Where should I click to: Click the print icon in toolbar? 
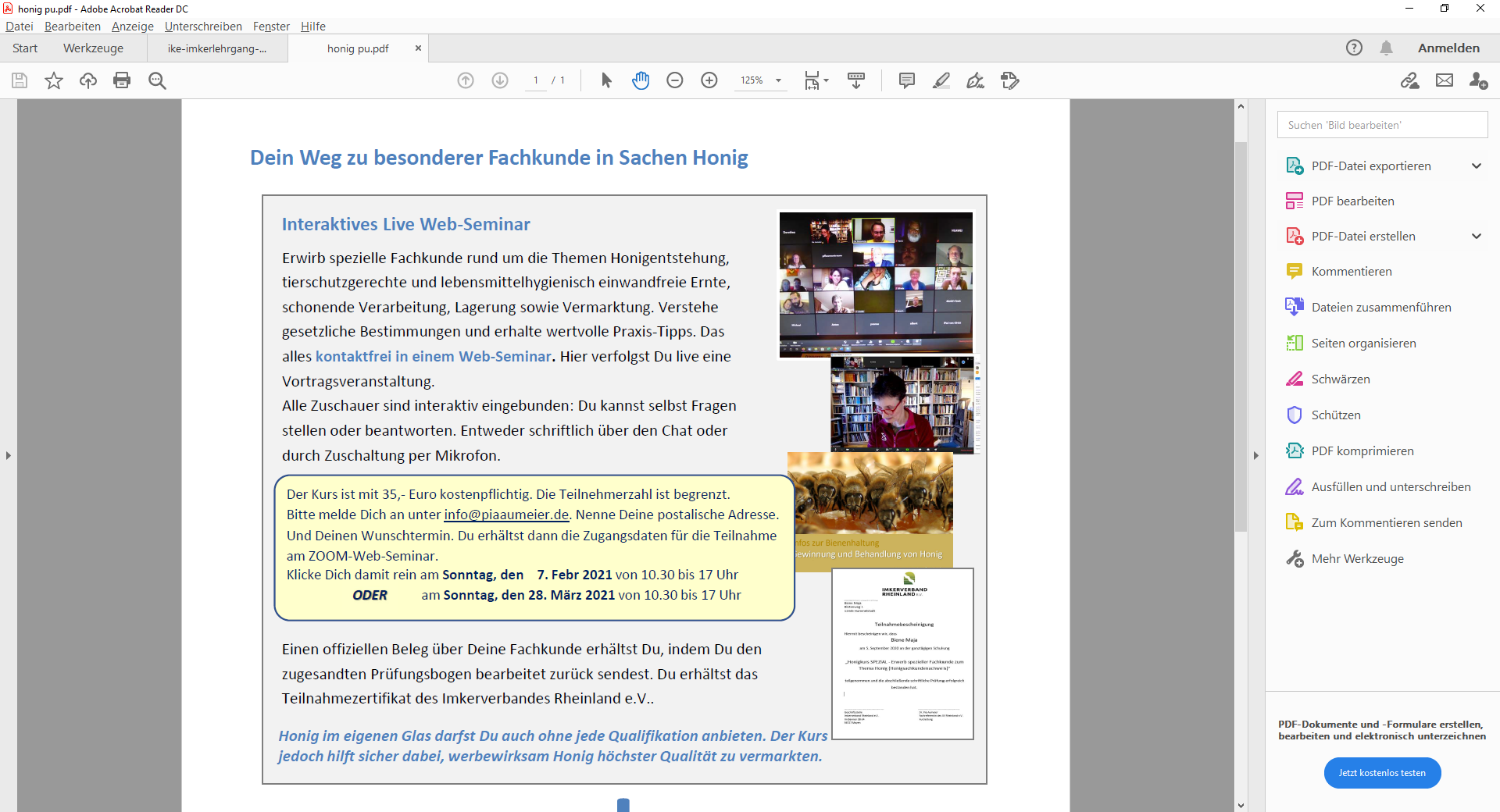point(122,80)
